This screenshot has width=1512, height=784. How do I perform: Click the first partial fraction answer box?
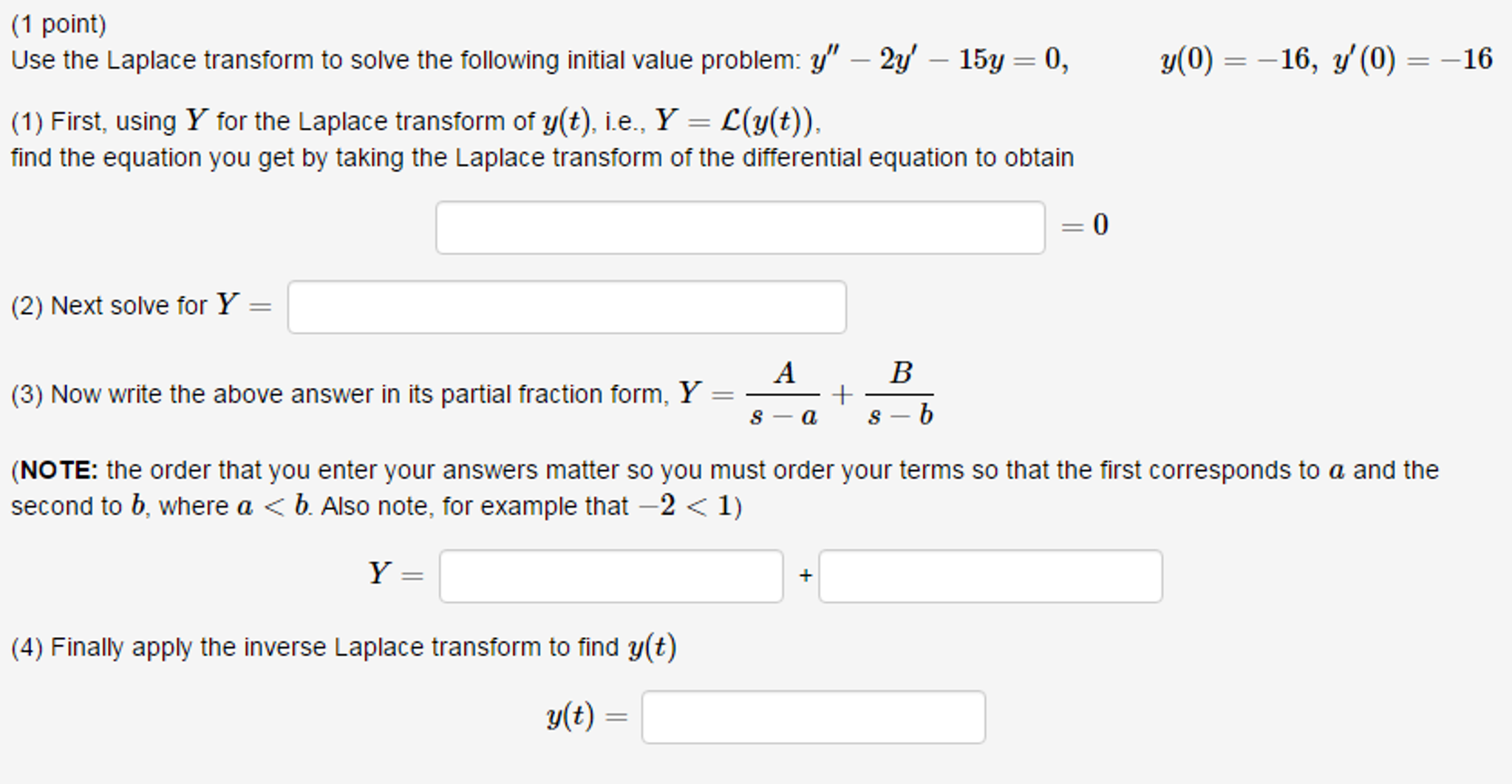coord(611,576)
